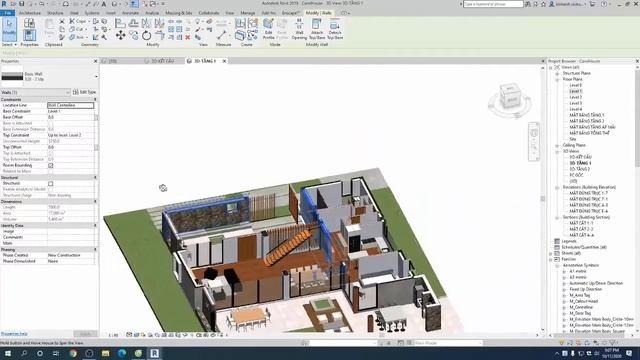Click the Location Line value field
640x360 pixels.
coord(71,105)
